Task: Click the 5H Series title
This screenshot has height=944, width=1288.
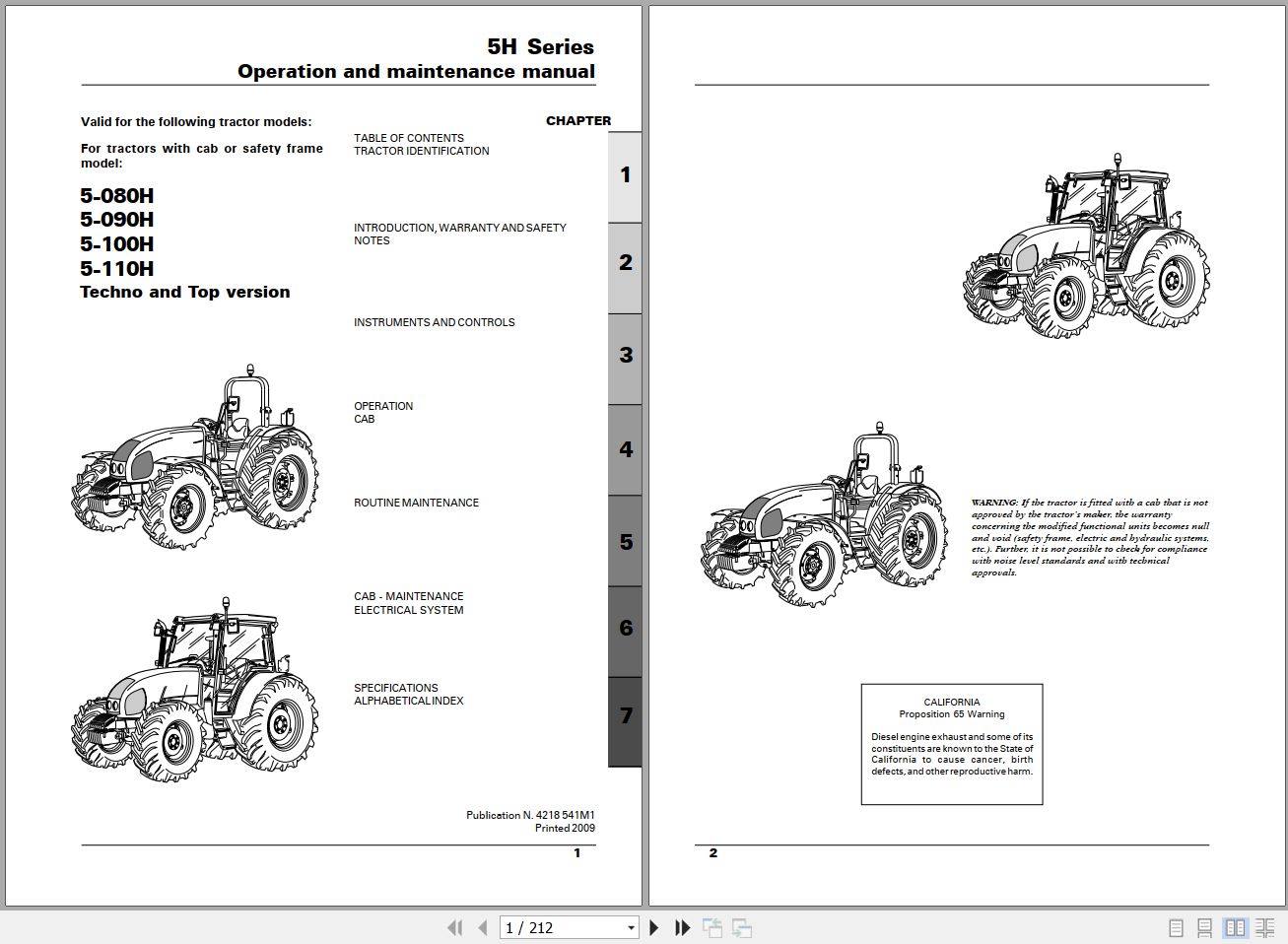Action: tap(541, 47)
